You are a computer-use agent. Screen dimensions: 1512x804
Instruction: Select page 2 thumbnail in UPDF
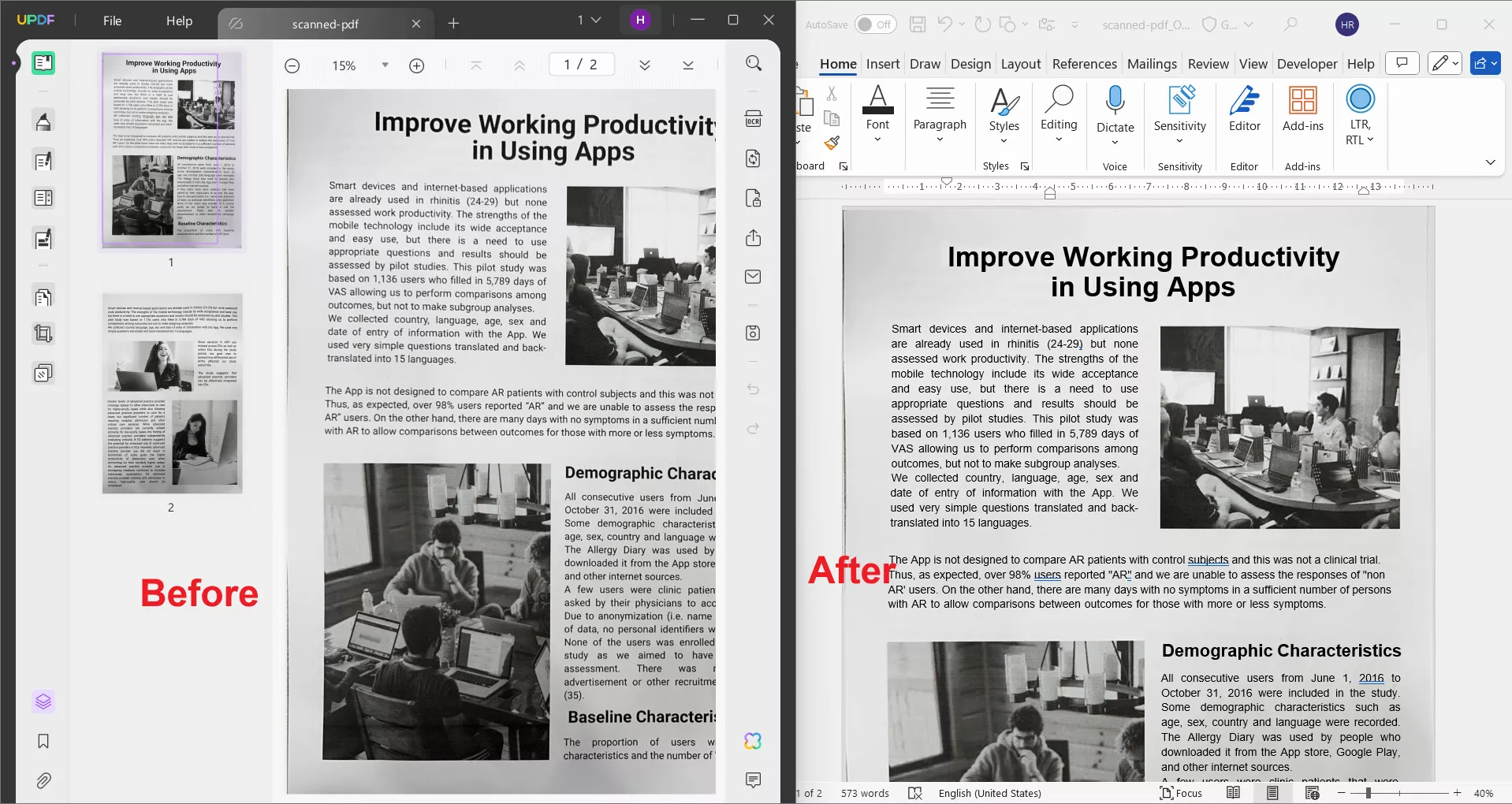[x=172, y=393]
